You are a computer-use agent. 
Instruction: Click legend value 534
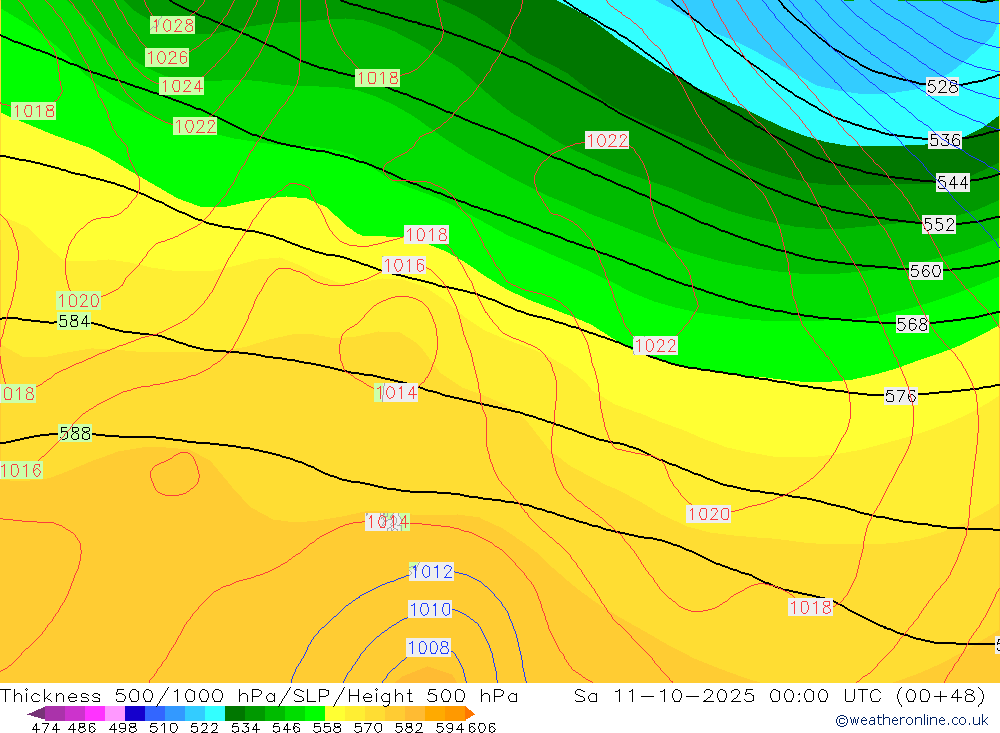(x=245, y=727)
